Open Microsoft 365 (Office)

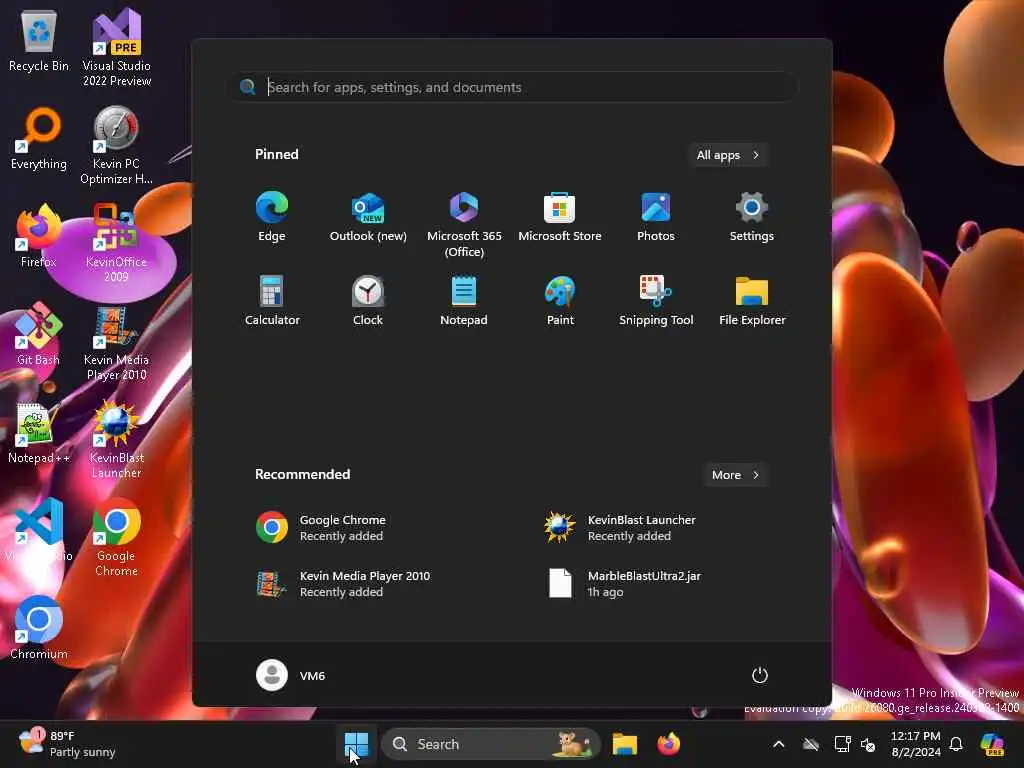coord(464,225)
